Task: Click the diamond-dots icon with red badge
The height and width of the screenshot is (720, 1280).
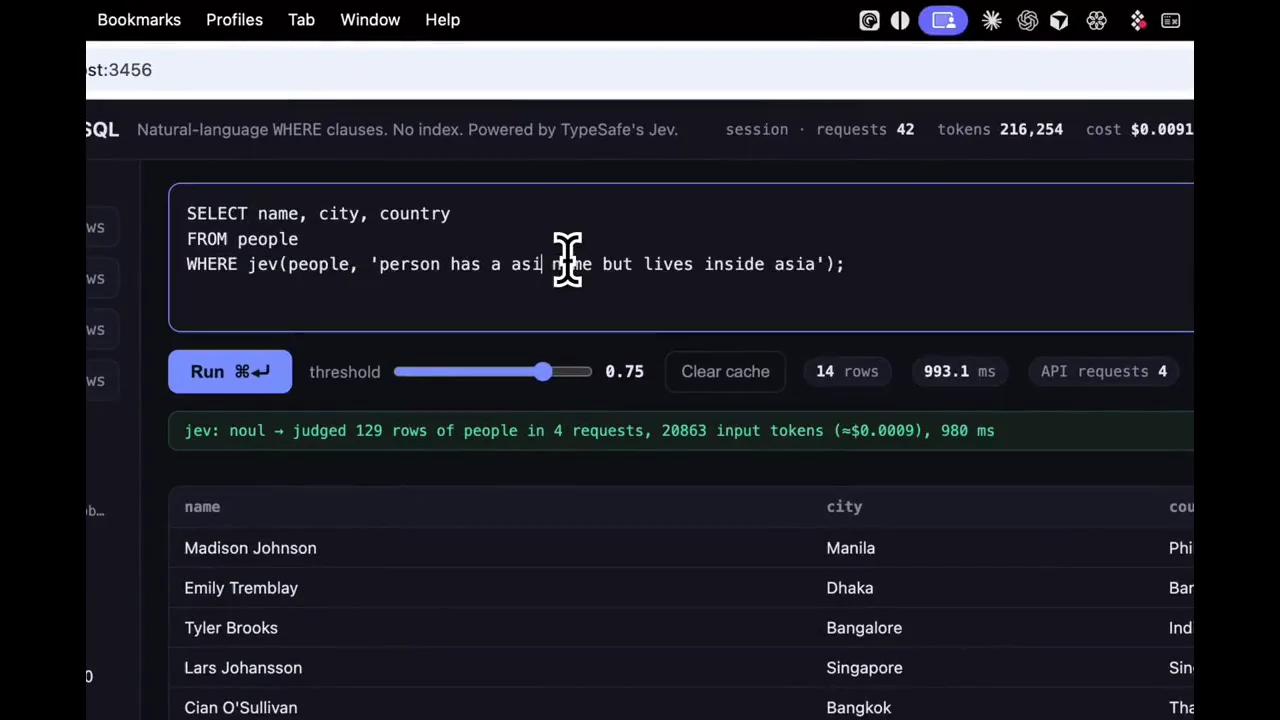Action: coord(1138,20)
